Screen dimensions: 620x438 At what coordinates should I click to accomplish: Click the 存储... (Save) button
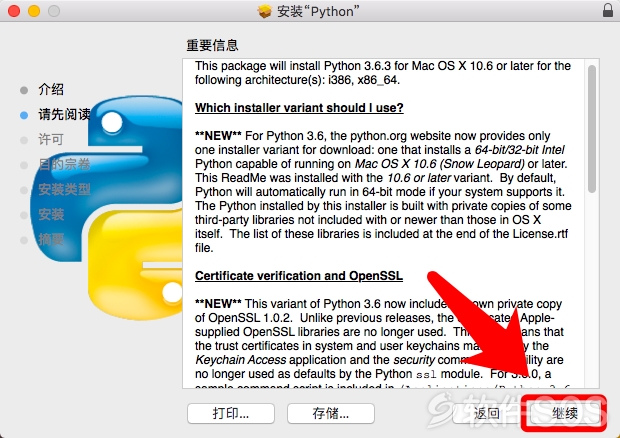[x=331, y=413]
